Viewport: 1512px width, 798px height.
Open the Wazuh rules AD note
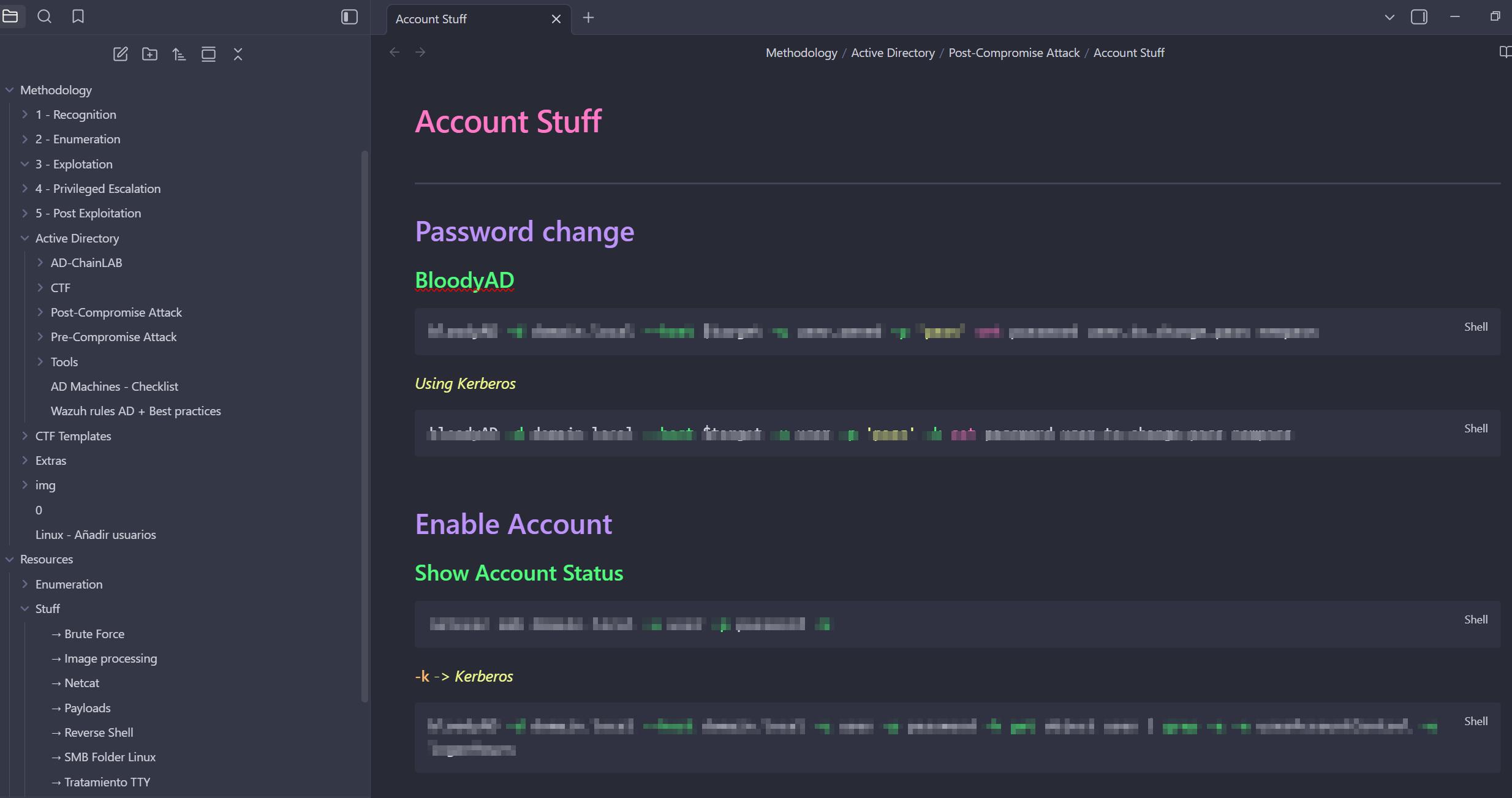pos(135,411)
